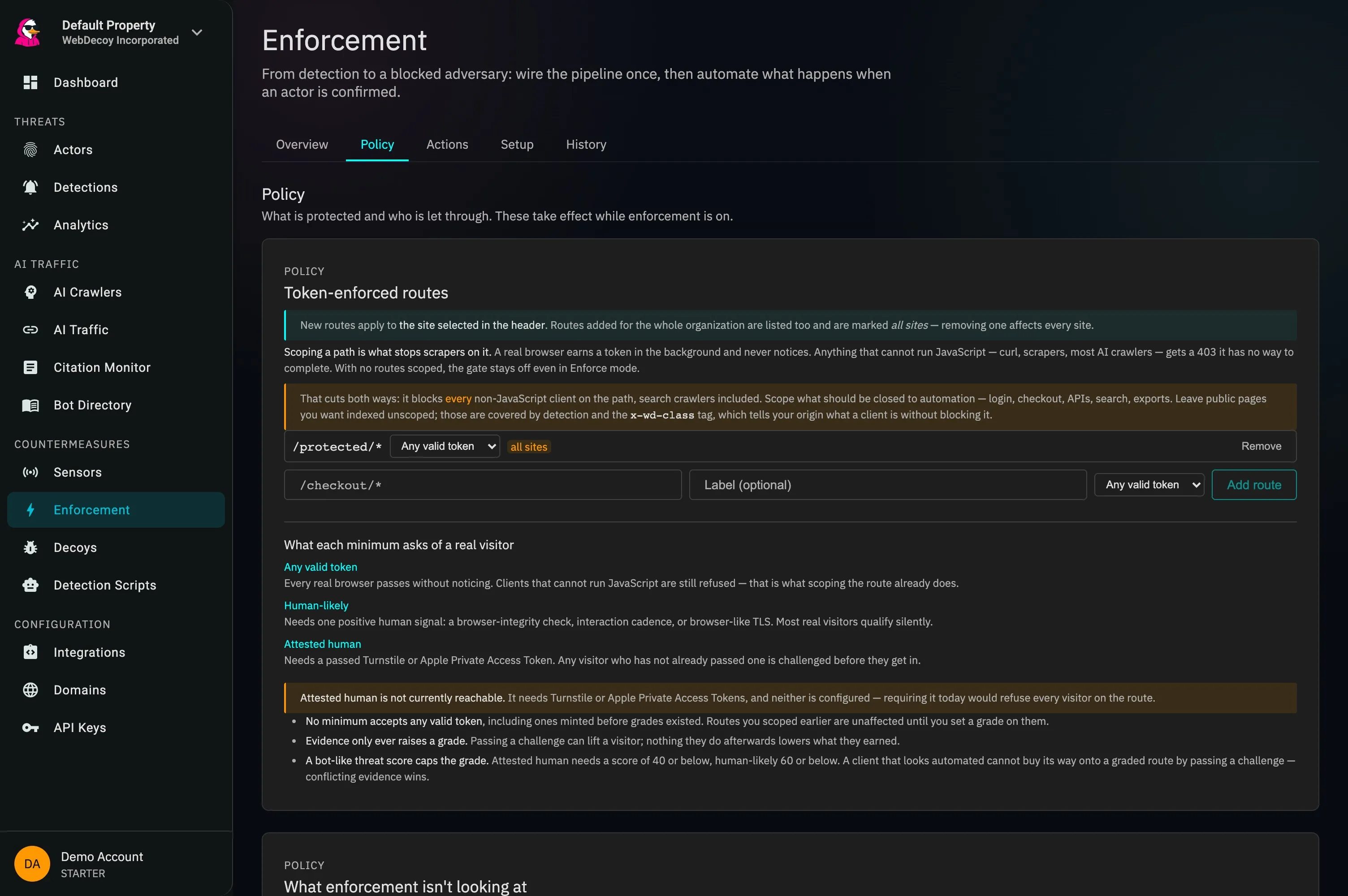The width and height of the screenshot is (1348, 896).
Task: Click the x-wd-class code text
Action: [662, 415]
